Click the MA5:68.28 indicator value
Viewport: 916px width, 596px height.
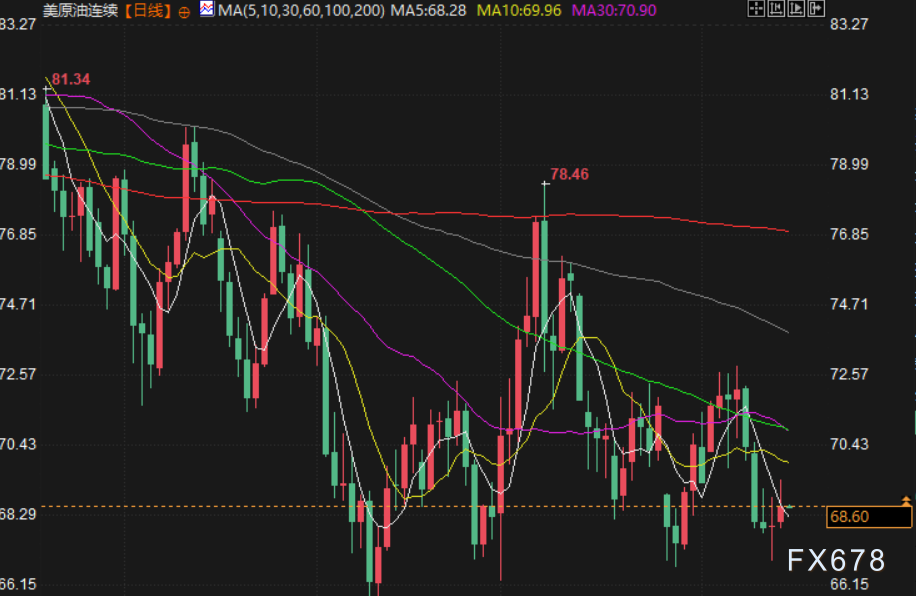click(x=429, y=11)
